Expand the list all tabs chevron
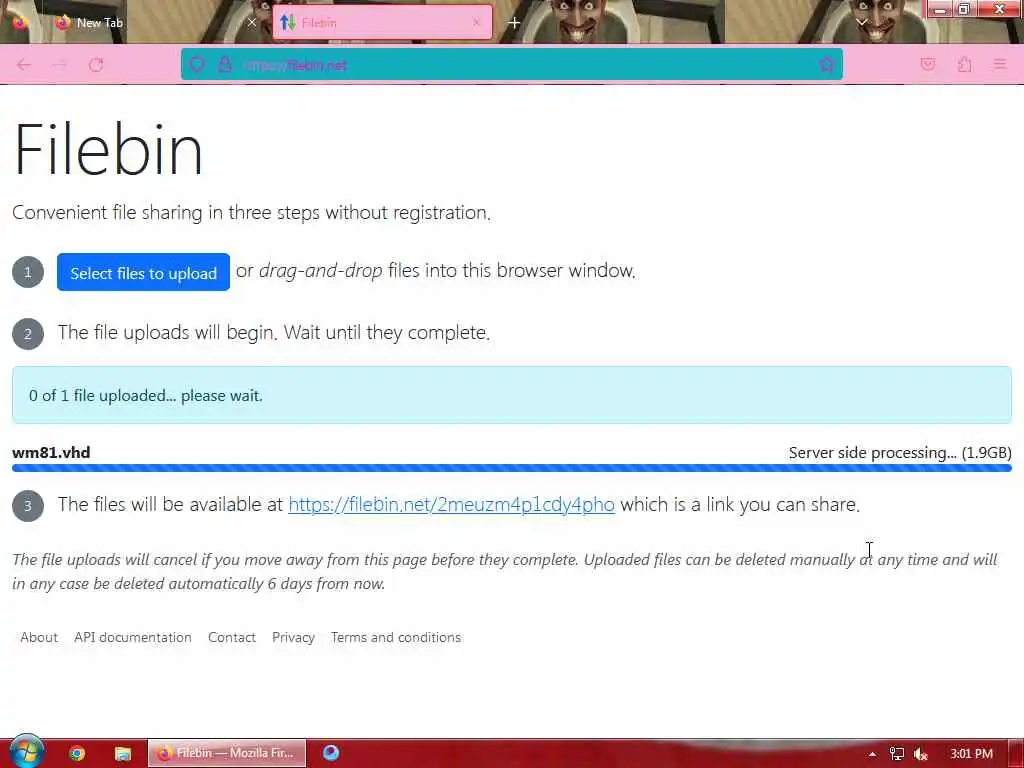Image resolution: width=1024 pixels, height=768 pixels. (861, 22)
